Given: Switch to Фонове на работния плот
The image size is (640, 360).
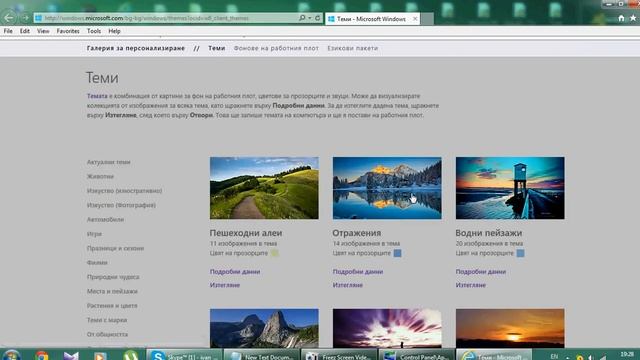Looking at the screenshot, I should (276, 48).
